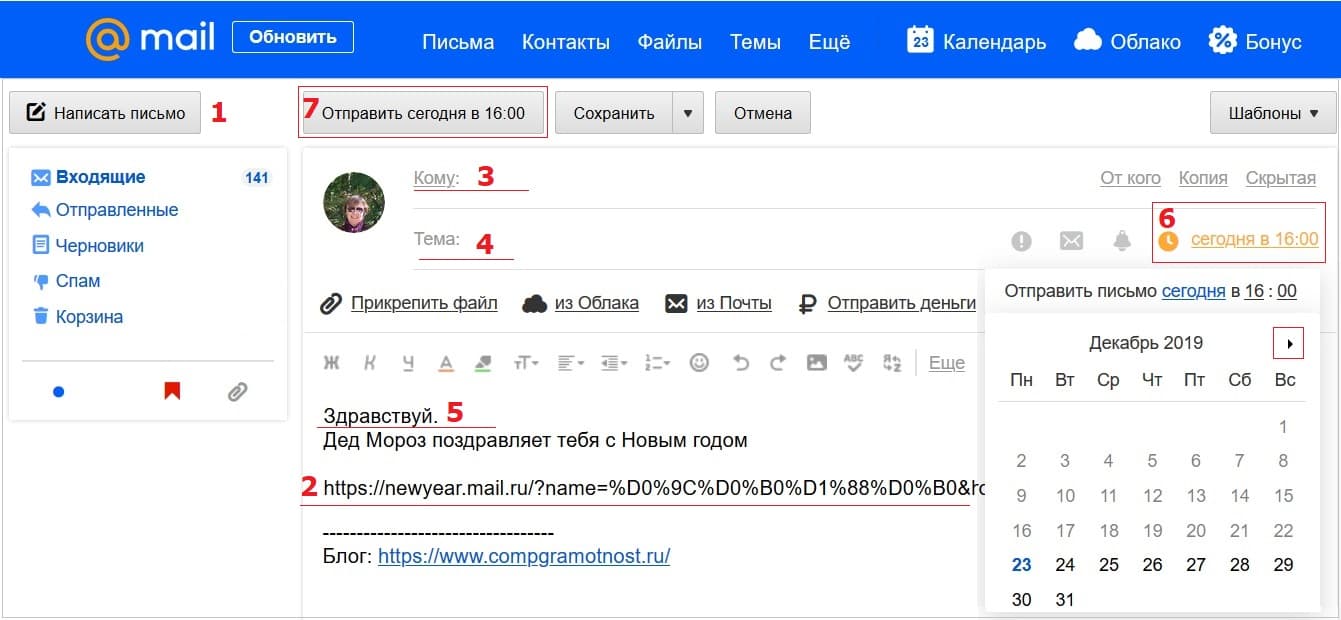Open the compgramotnost.ru blog link
The height and width of the screenshot is (620, 1341).
coord(523,557)
